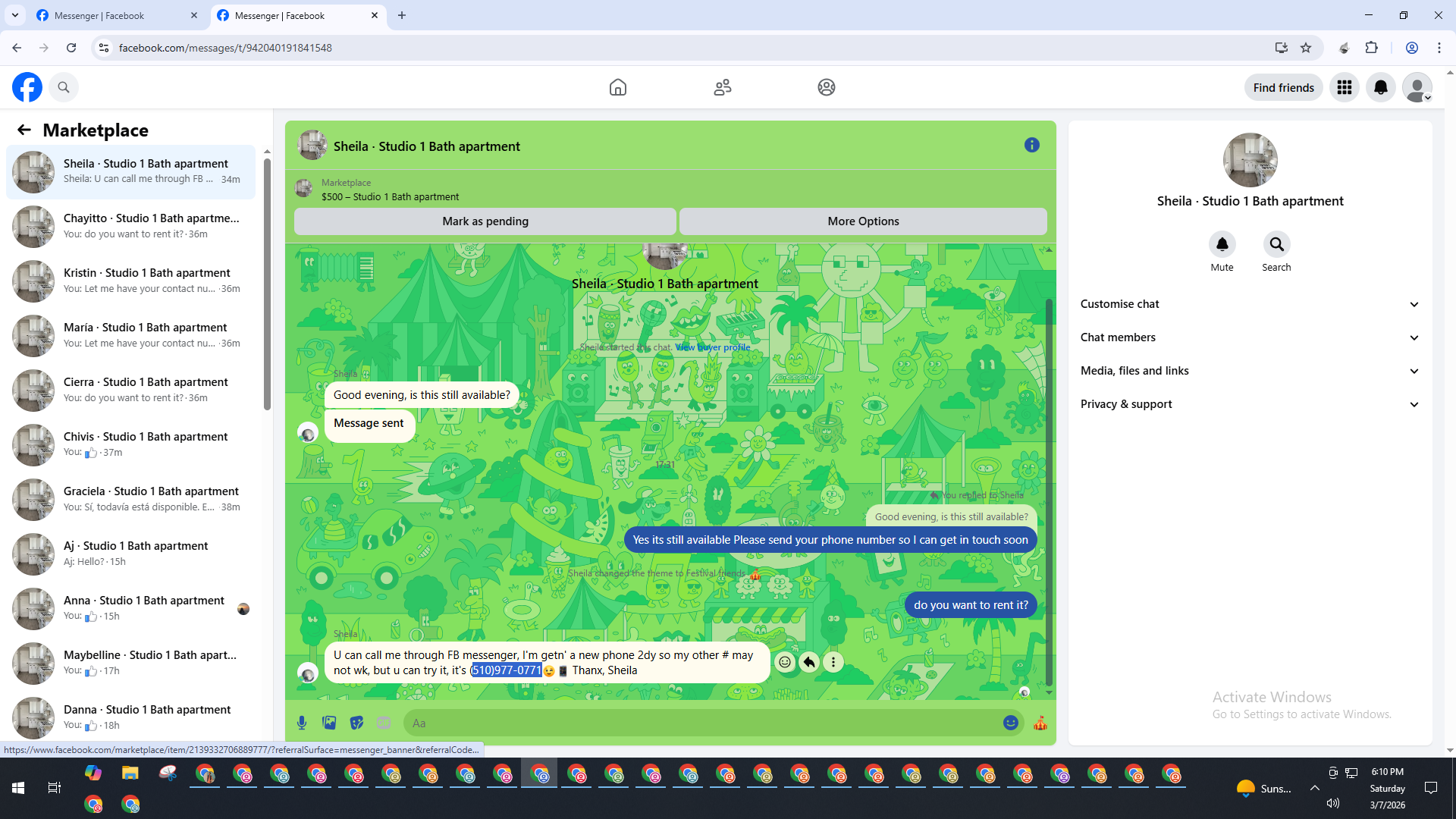Open María's Studio apartment conversation
Screen dimensions: 1456x819
(x=130, y=335)
